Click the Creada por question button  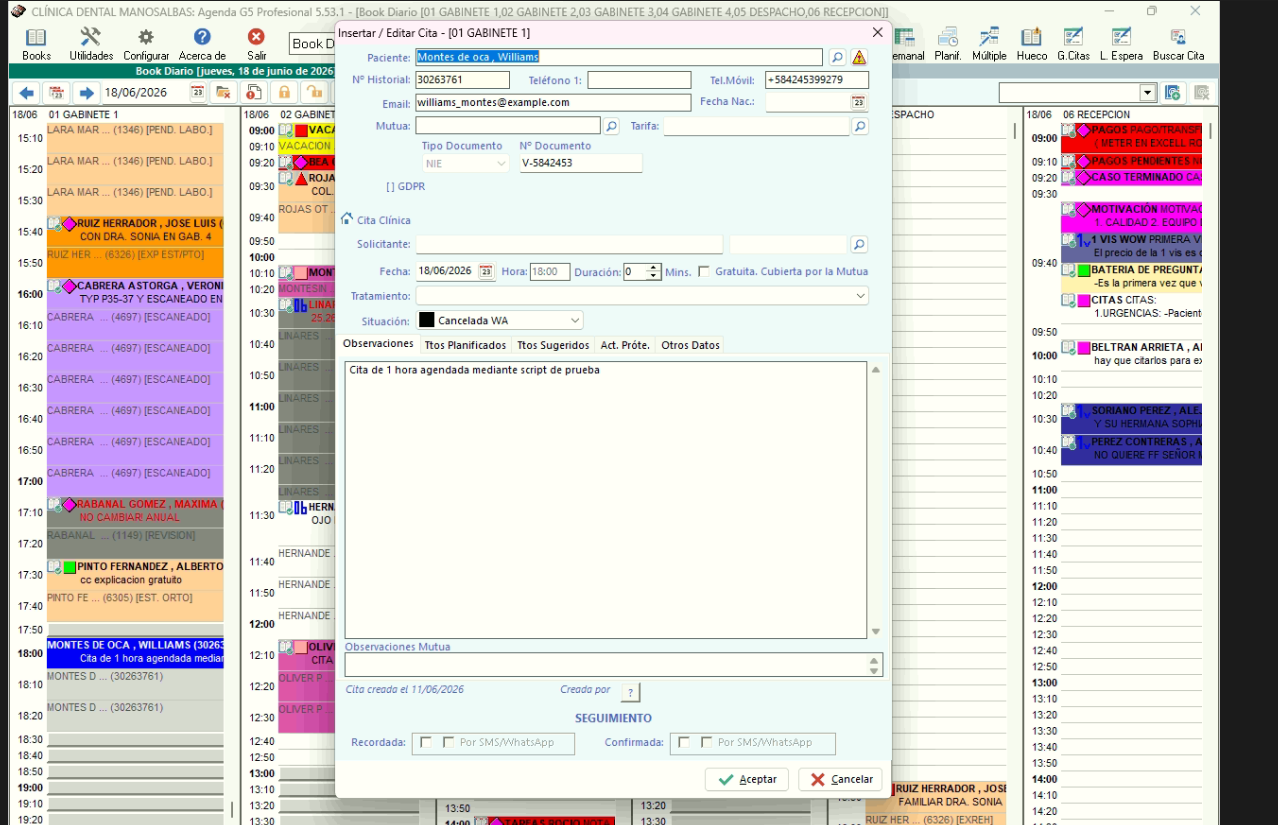(x=630, y=692)
